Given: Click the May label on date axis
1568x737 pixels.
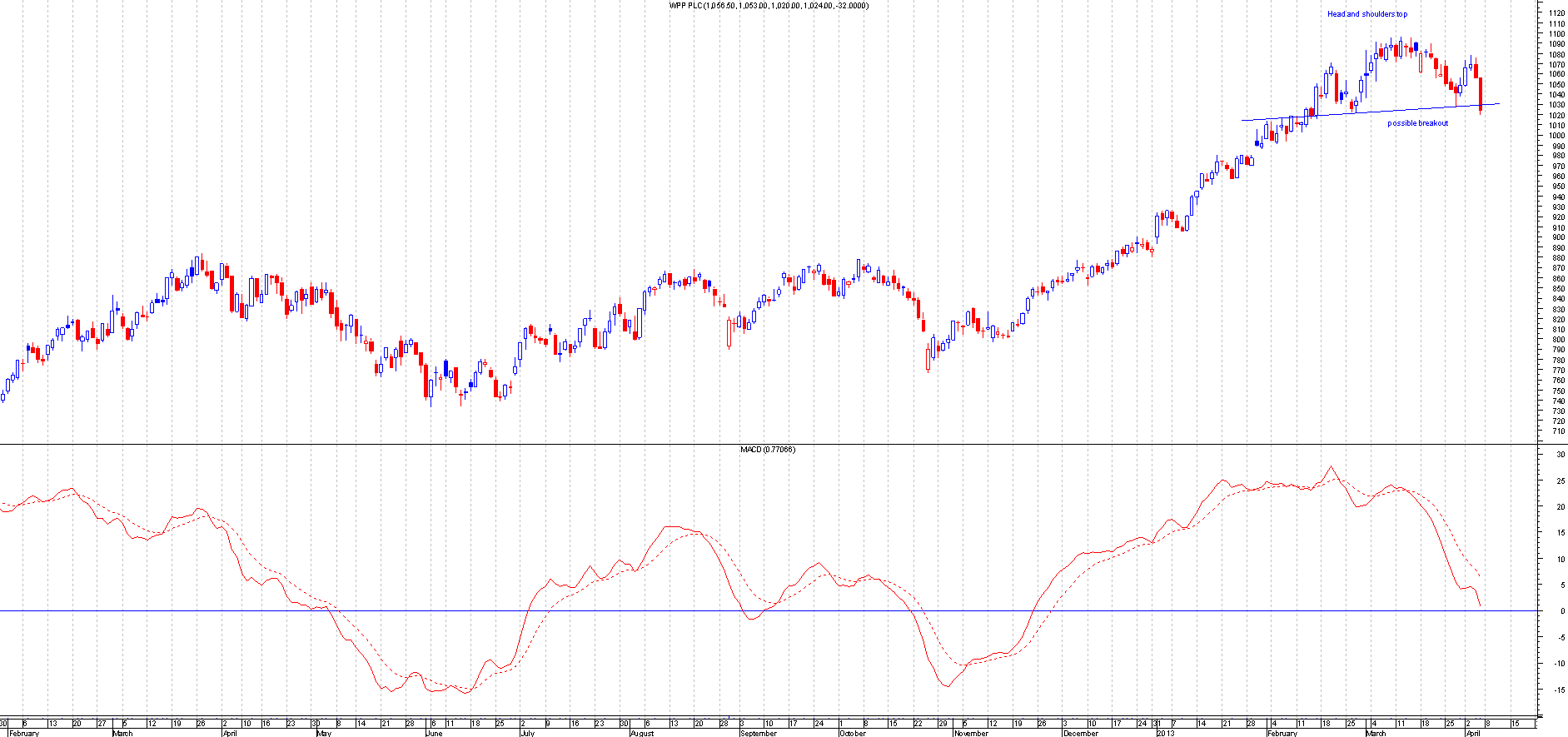Looking at the screenshot, I should 324,734.
